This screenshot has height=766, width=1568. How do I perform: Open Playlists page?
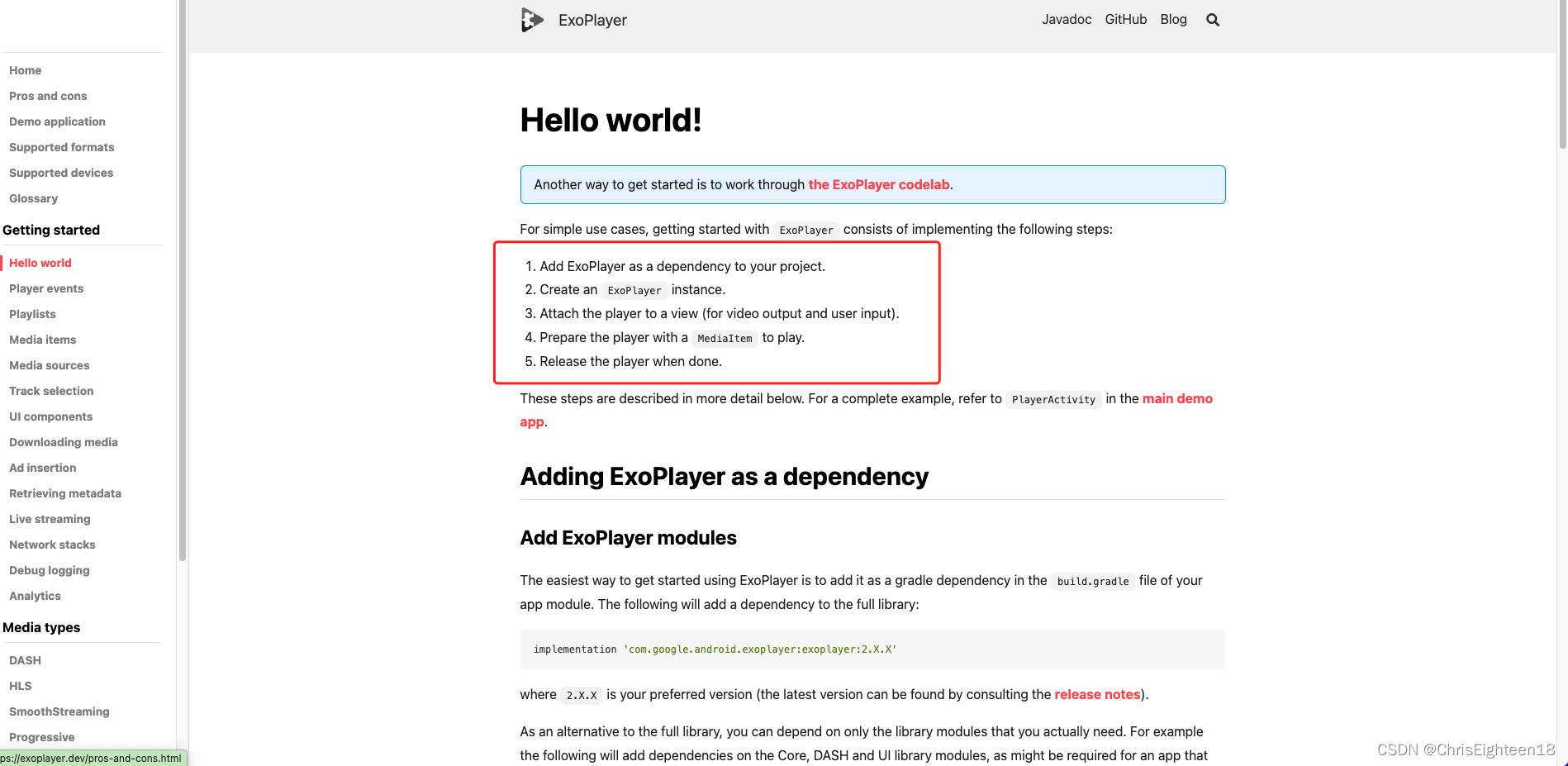[32, 314]
